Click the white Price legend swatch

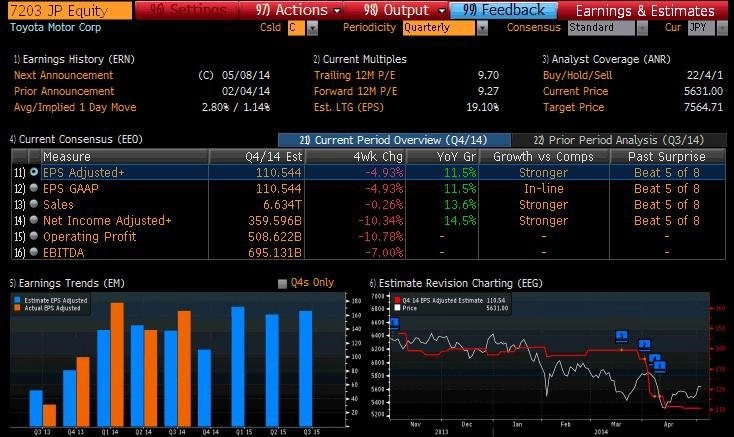pyautogui.click(x=397, y=308)
